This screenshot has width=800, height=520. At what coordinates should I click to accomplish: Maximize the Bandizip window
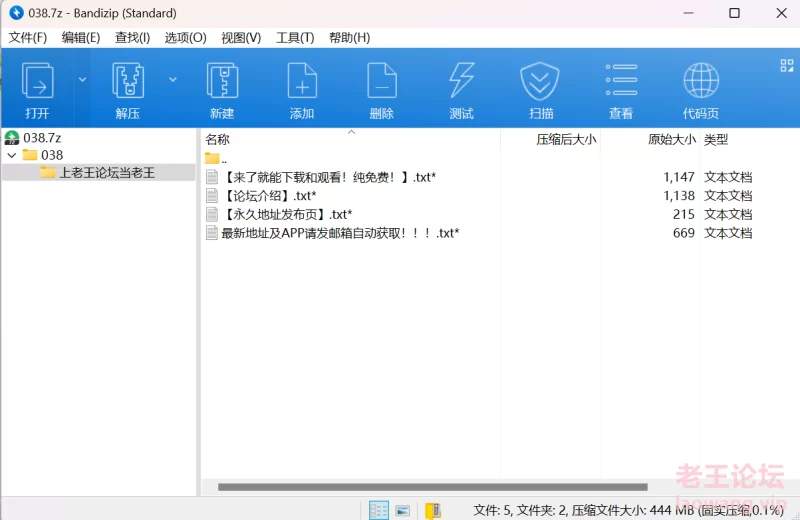(734, 13)
